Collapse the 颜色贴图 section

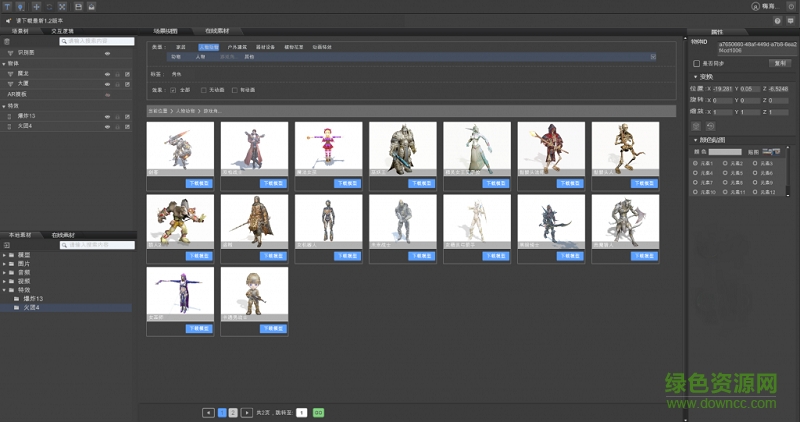(695, 139)
